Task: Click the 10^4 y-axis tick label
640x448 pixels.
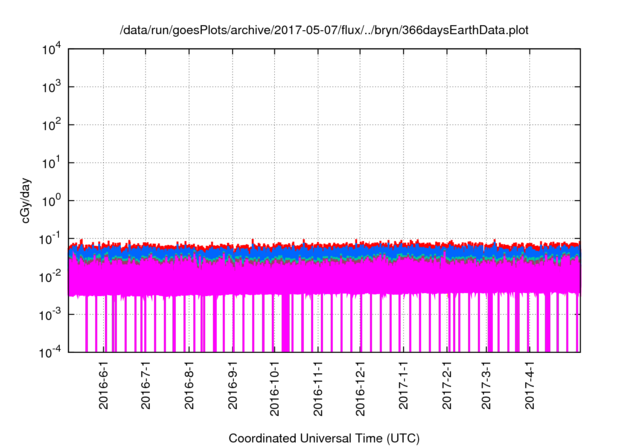Action: (x=51, y=50)
